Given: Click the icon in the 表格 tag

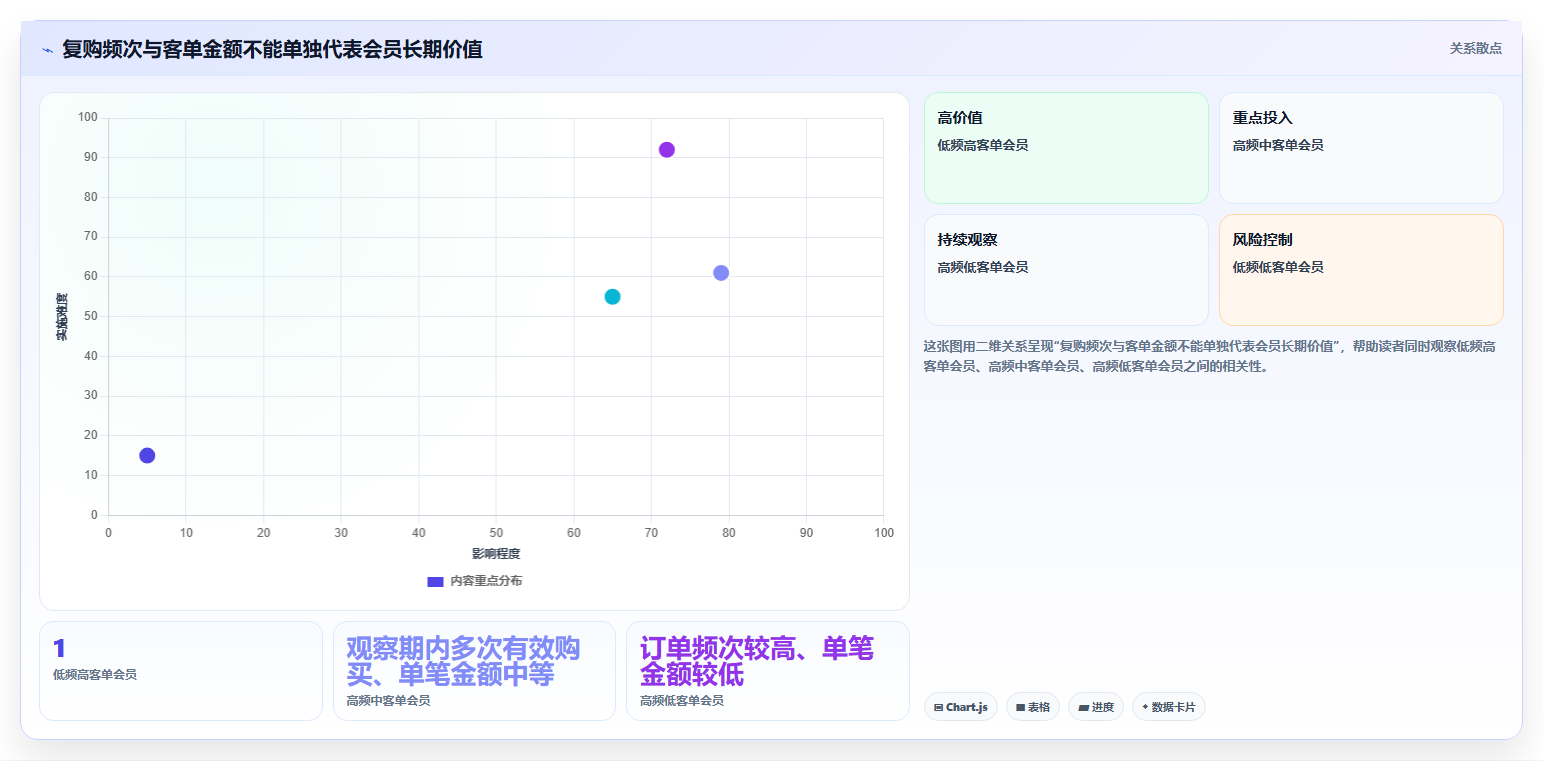Looking at the screenshot, I should (x=1020, y=707).
